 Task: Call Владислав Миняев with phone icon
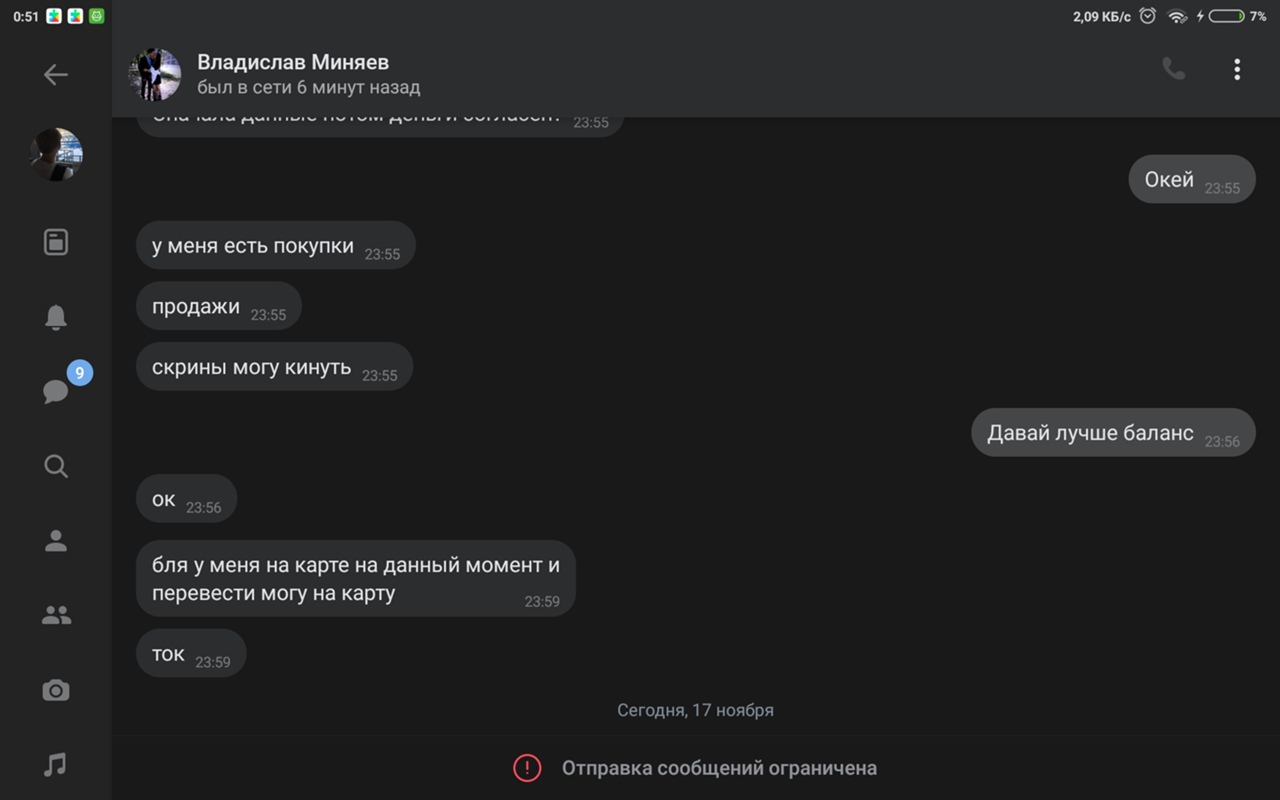tap(1173, 69)
